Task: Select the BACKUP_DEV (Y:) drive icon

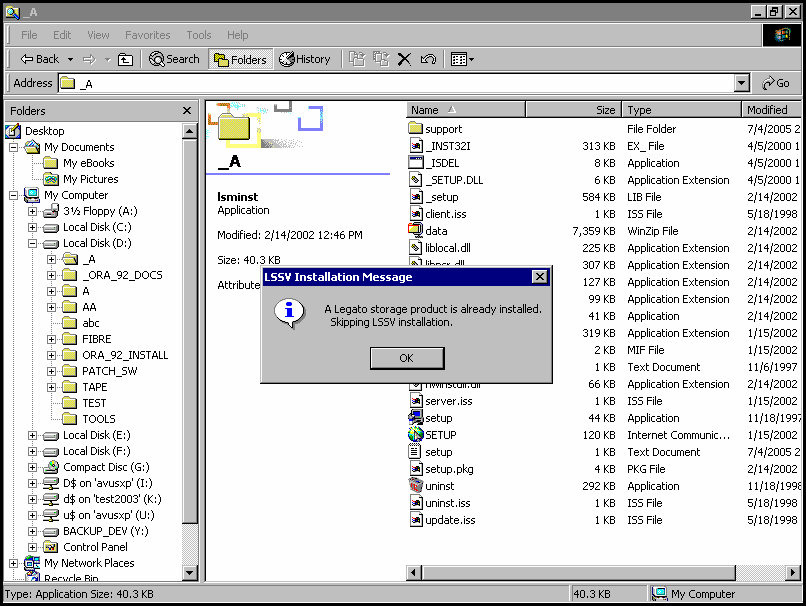Action: point(51,531)
